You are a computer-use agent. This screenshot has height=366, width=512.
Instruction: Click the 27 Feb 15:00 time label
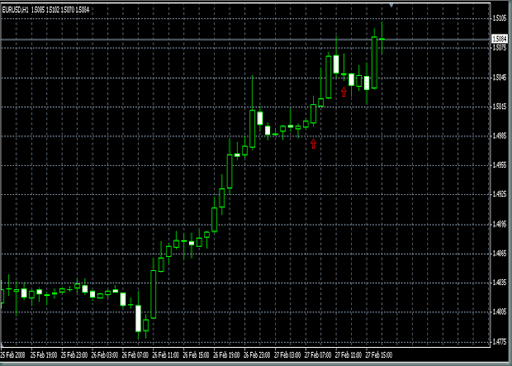point(379,355)
